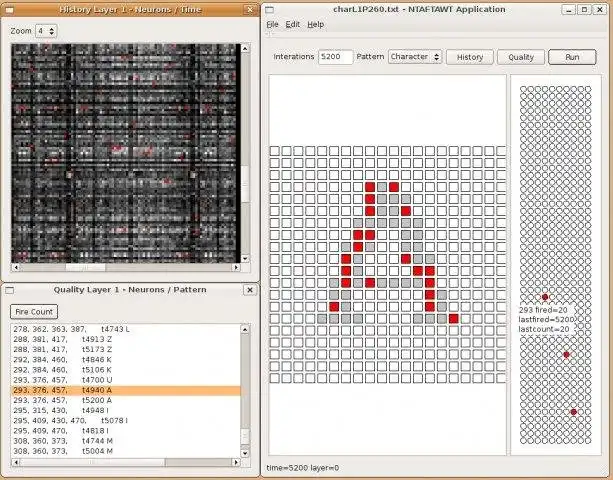Click the bottom-right red cell of letter A
Screen dimensions: 613x480
453,319
